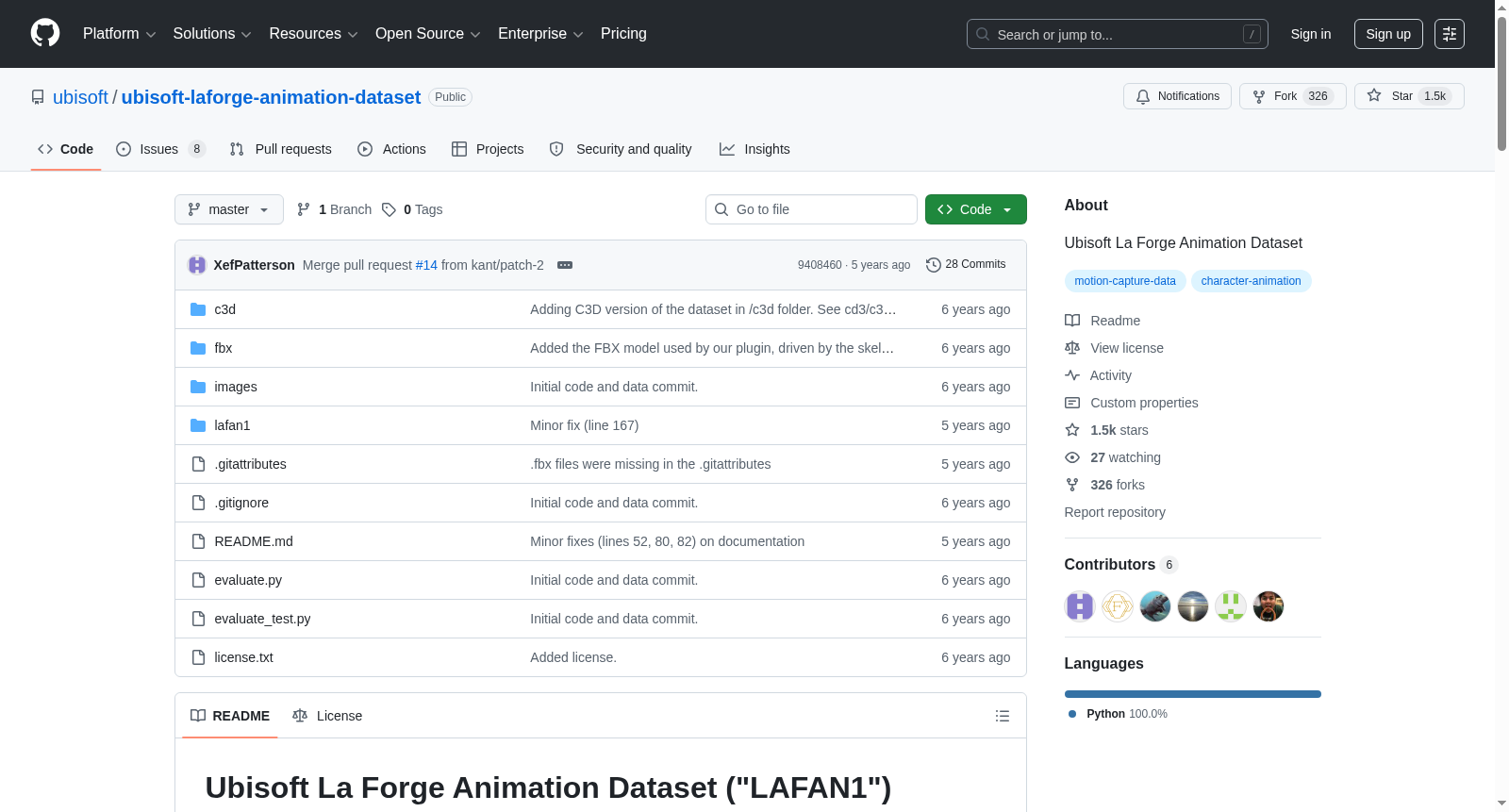This screenshot has width=1509, height=812.
Task: Expand the Resources menu
Action: (x=313, y=34)
